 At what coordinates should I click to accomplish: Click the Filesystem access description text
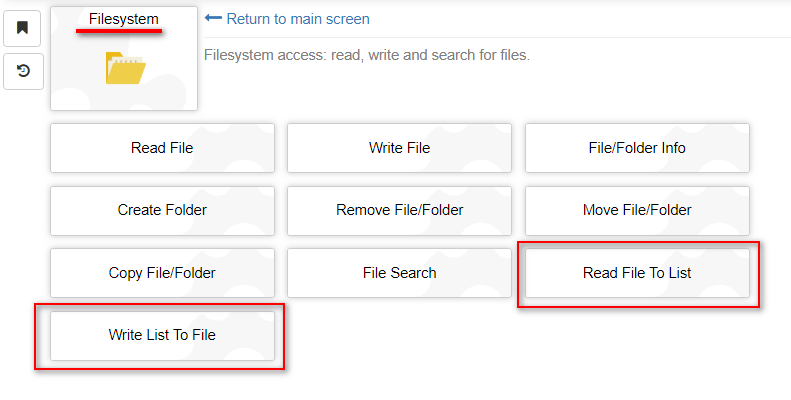click(366, 54)
